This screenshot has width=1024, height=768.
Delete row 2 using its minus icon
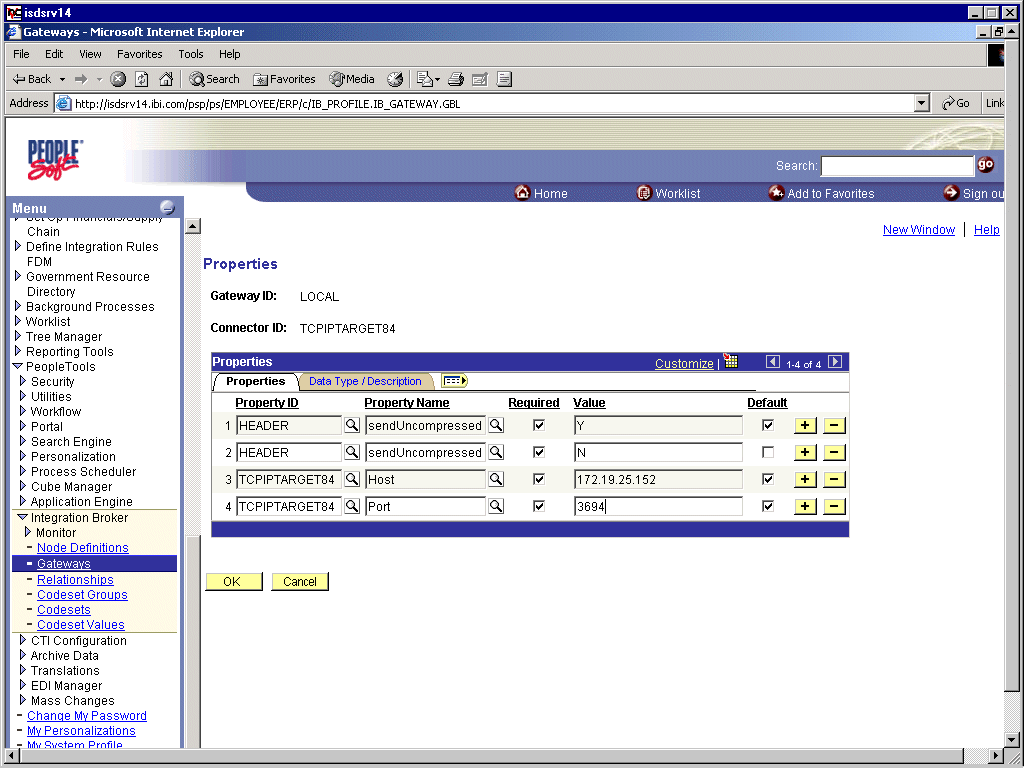(834, 452)
